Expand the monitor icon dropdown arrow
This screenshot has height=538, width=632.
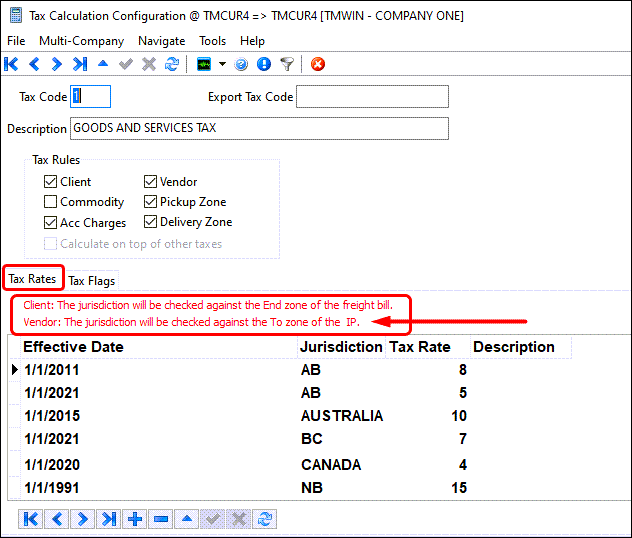tap(222, 64)
